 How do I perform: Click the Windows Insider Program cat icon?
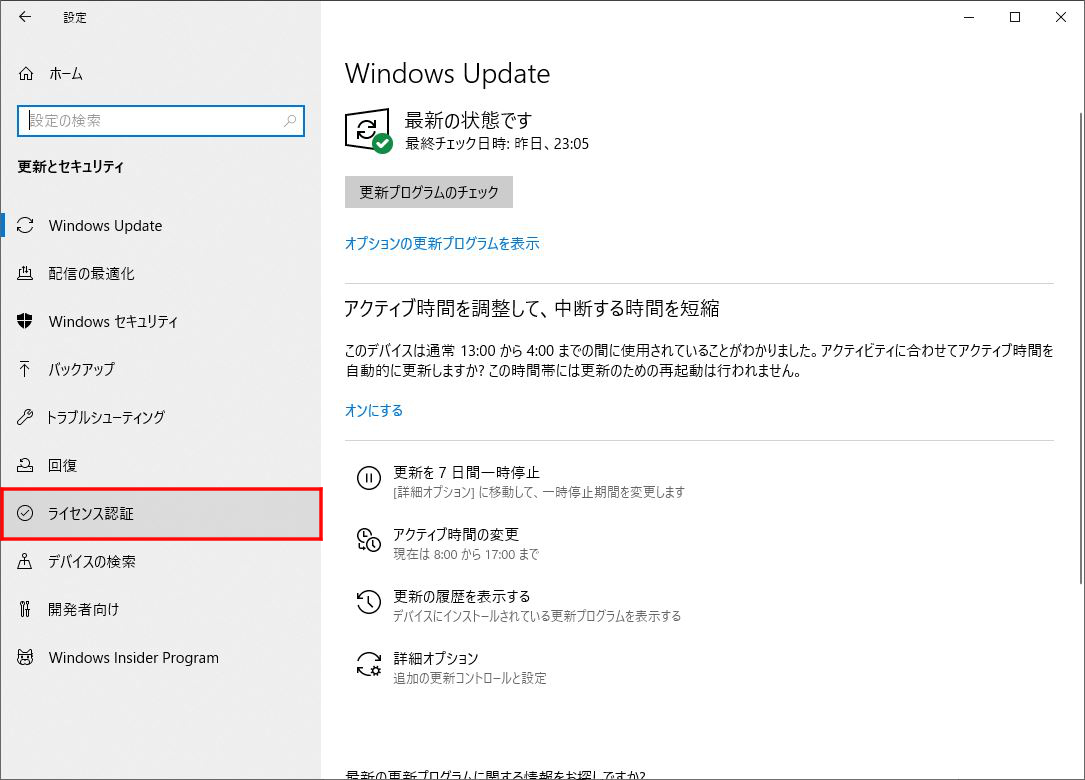[x=25, y=657]
